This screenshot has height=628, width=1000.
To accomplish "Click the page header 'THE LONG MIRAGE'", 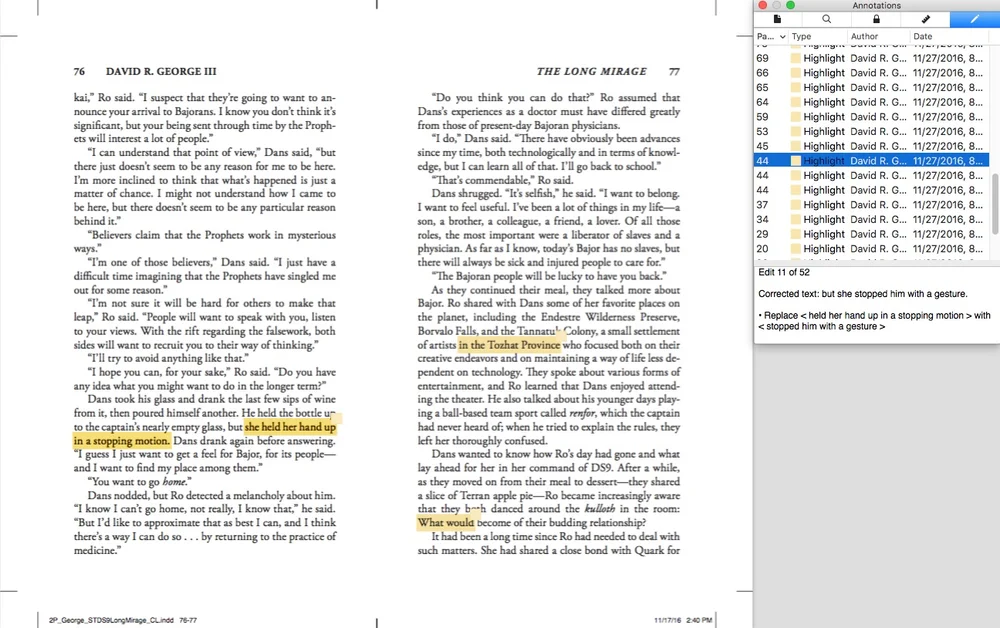I will [592, 71].
